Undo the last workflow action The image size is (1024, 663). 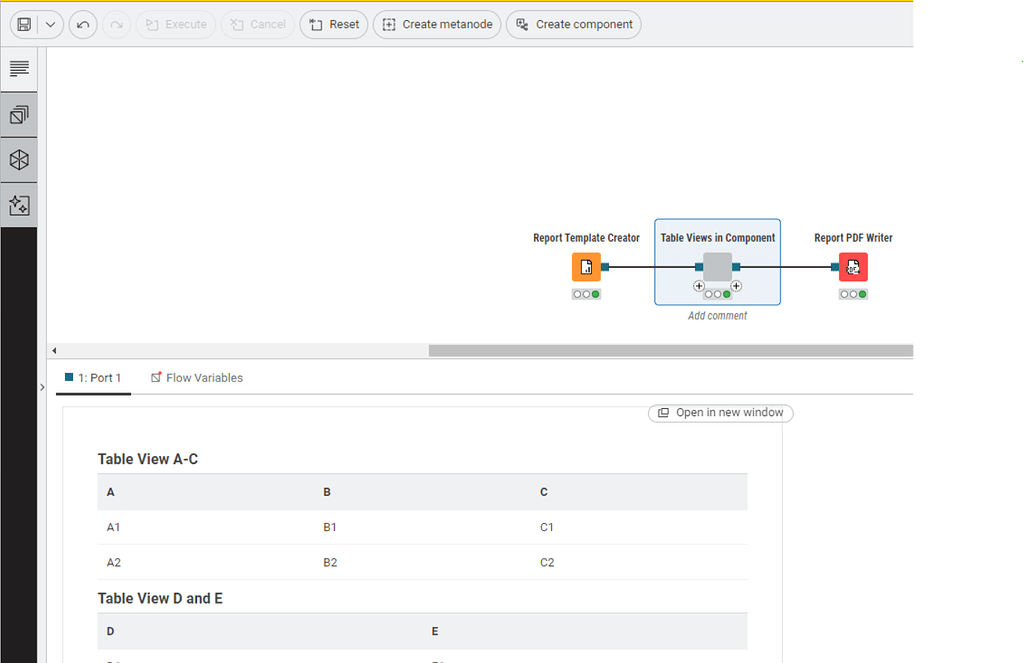coord(83,24)
